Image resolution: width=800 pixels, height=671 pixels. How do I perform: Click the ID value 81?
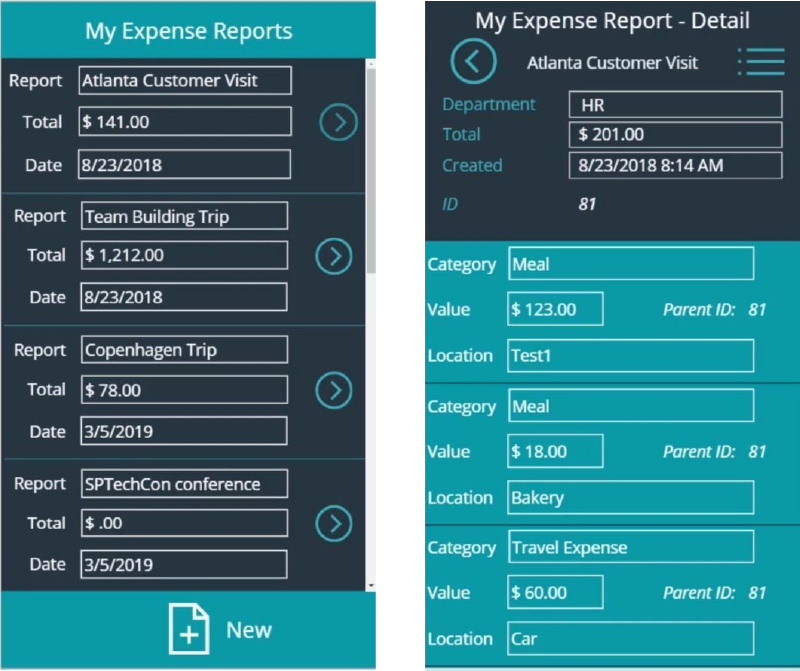coord(587,204)
